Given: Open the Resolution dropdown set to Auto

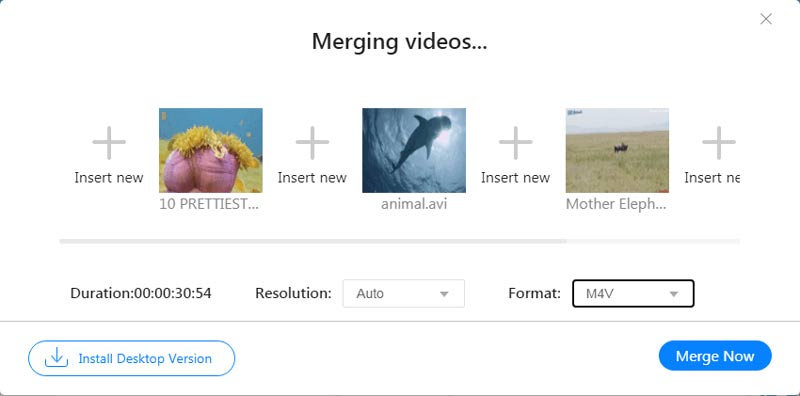Looking at the screenshot, I should point(404,293).
